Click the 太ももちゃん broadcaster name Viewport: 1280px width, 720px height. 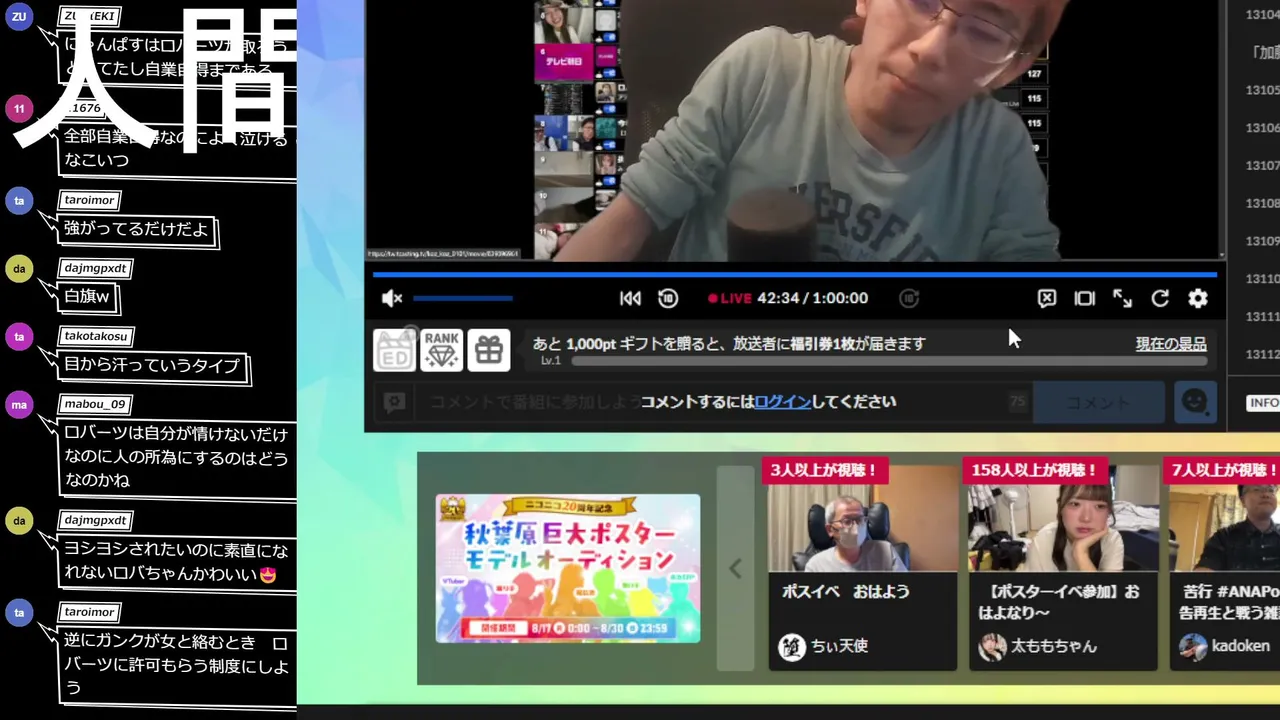click(1054, 646)
